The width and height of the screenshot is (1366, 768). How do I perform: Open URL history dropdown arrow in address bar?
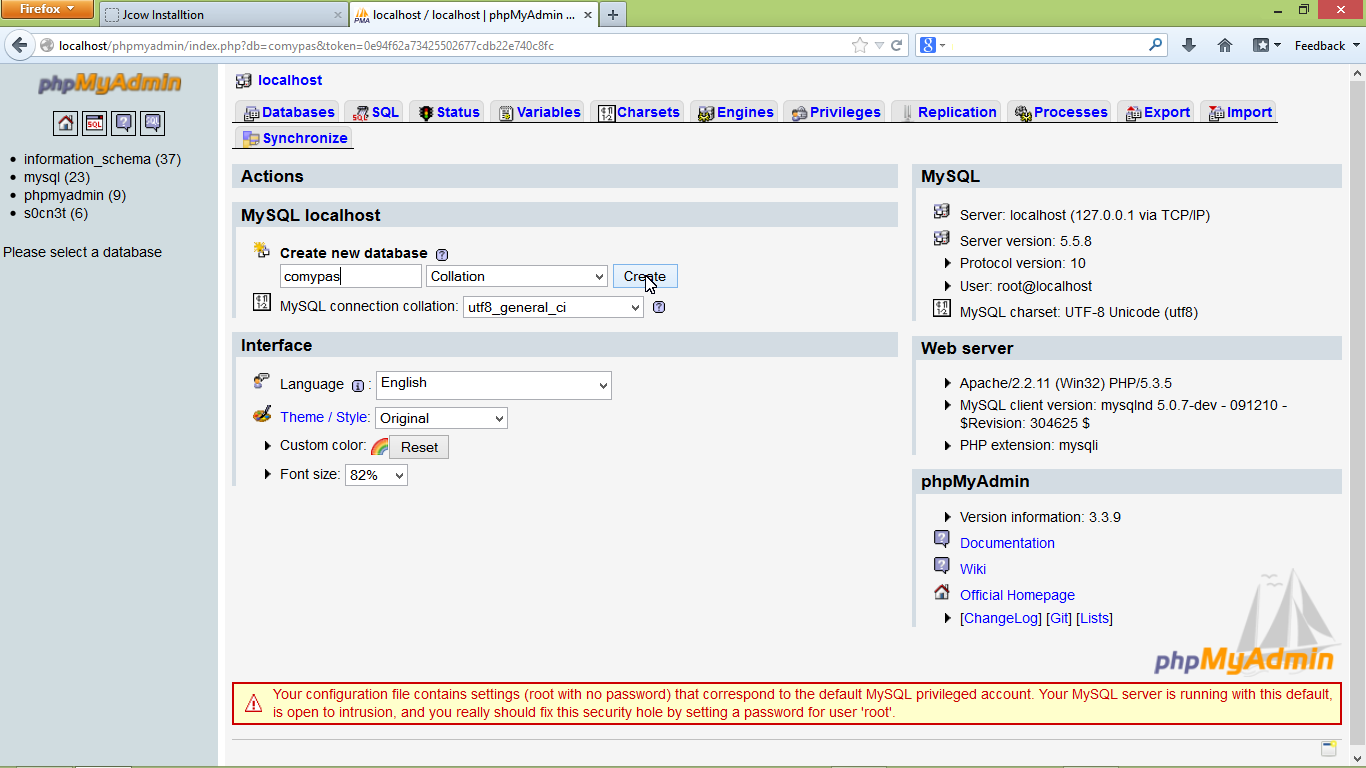coord(879,45)
